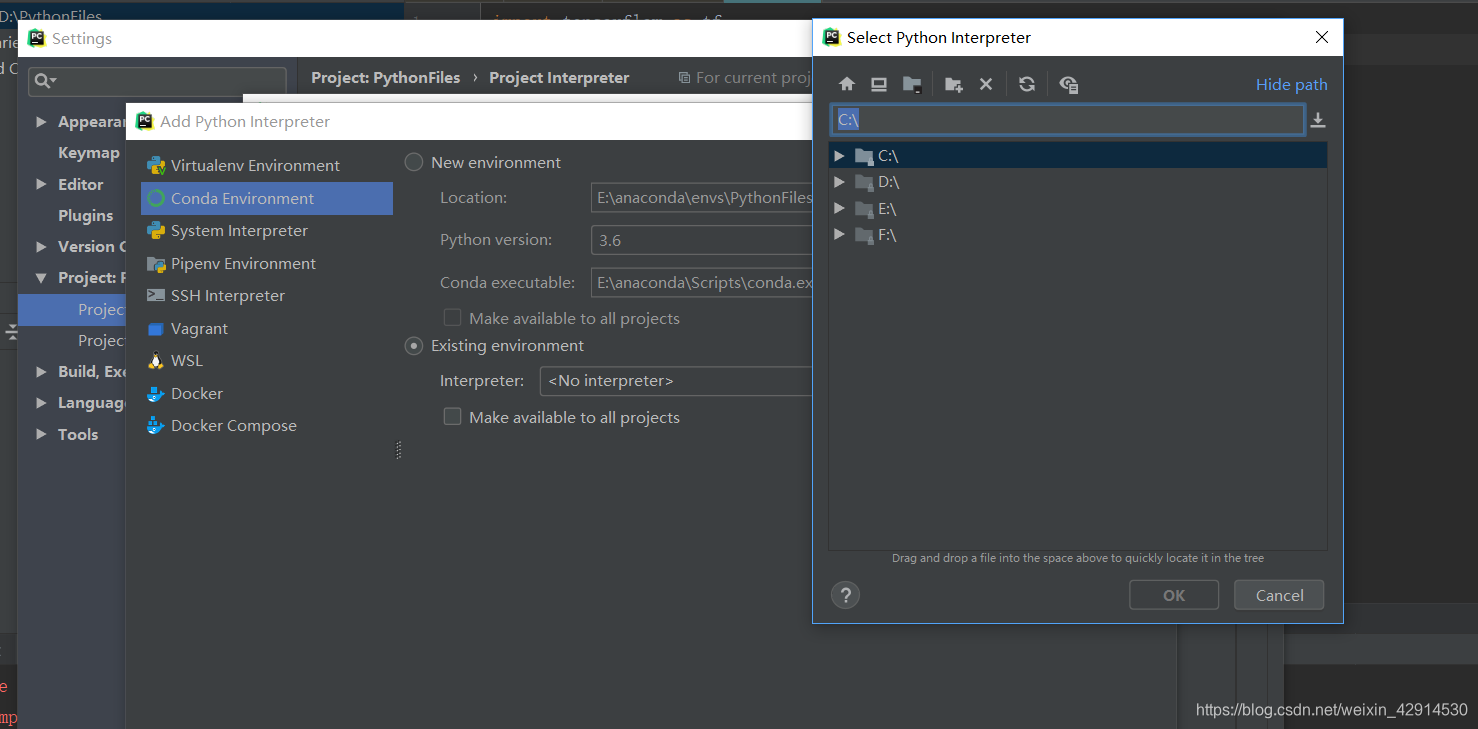The image size is (1478, 729).
Task: Click Hide path link
Action: [1292, 85]
